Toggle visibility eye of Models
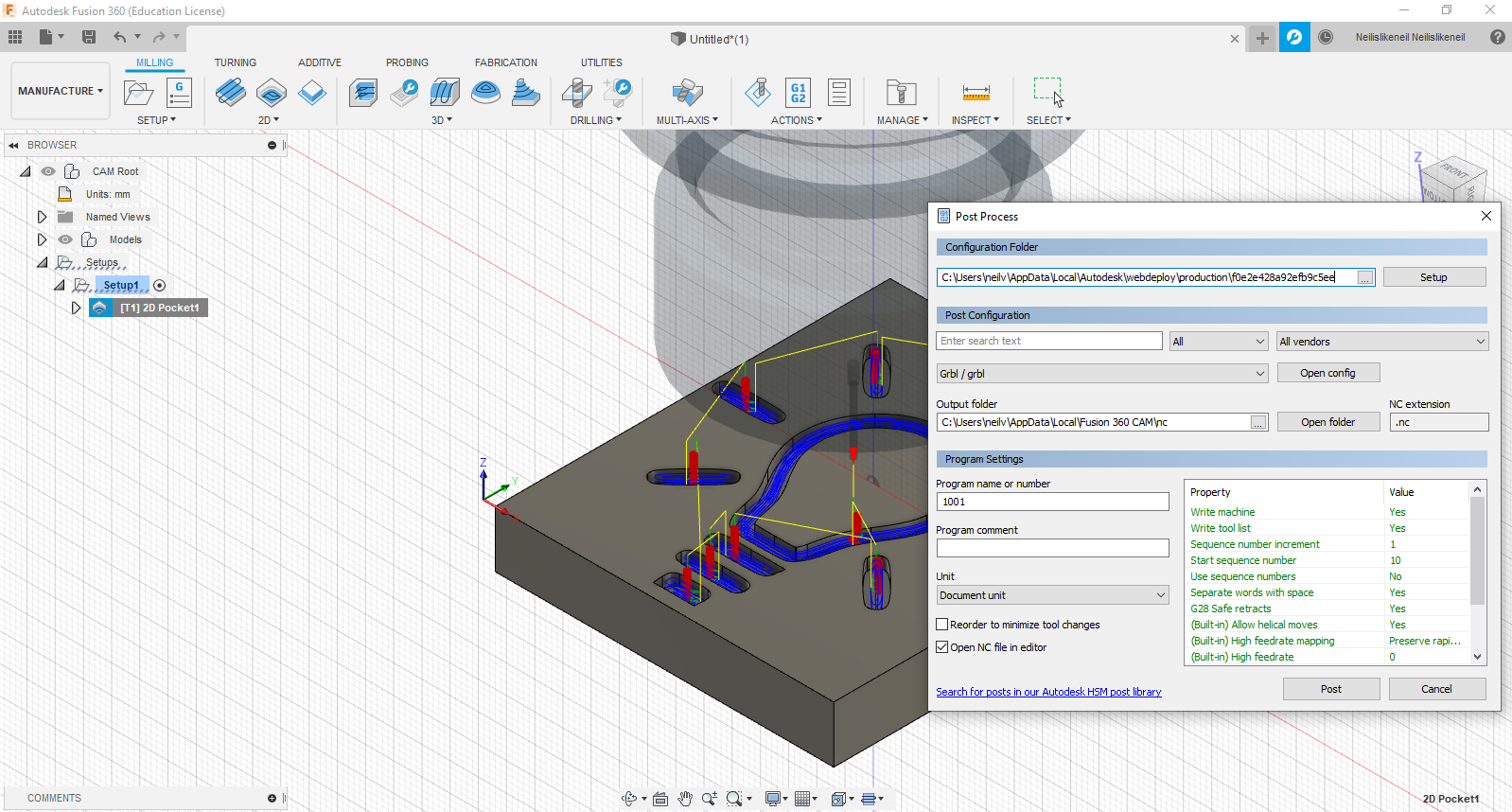 pos(65,239)
